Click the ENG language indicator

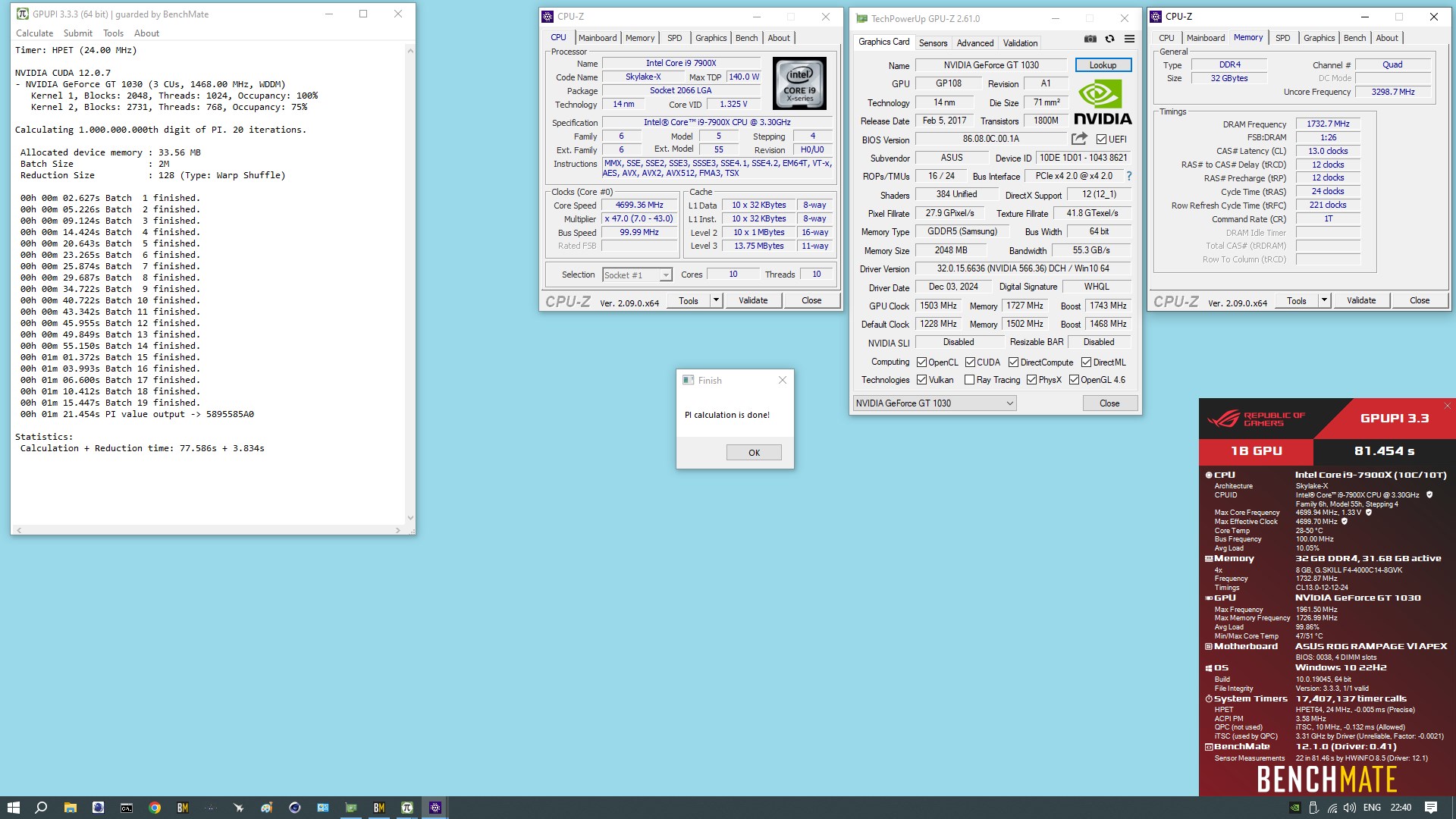(x=1372, y=808)
